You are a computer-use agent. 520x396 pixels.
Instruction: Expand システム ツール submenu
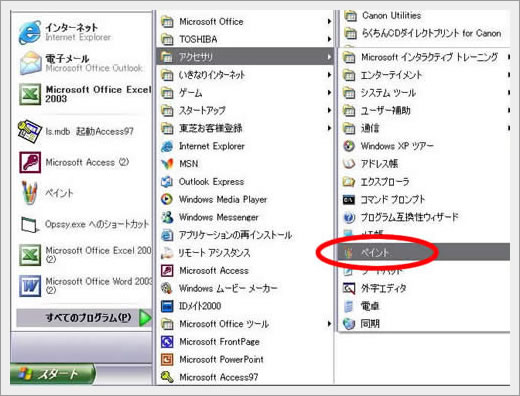point(509,93)
